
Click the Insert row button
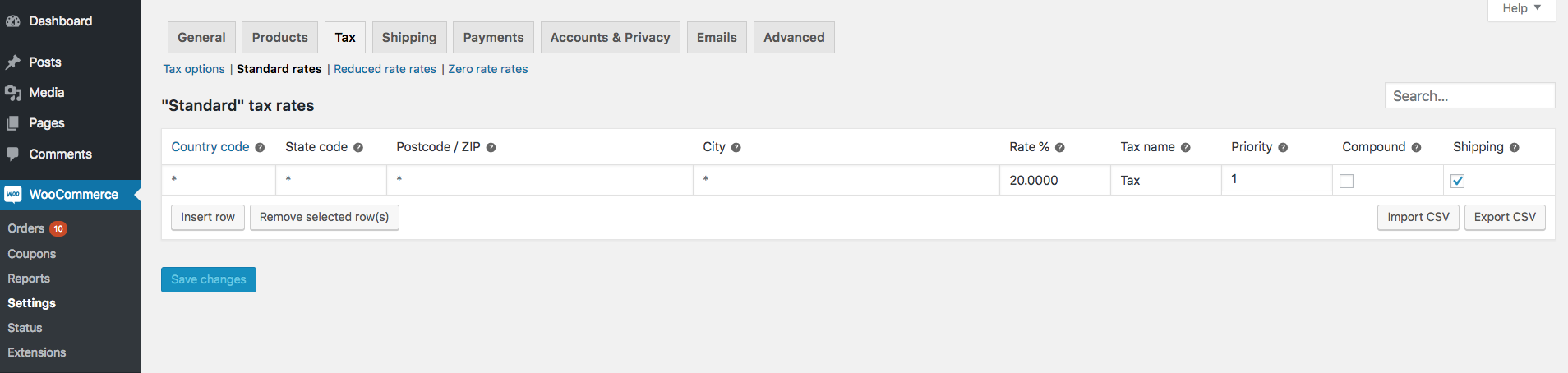tap(208, 217)
